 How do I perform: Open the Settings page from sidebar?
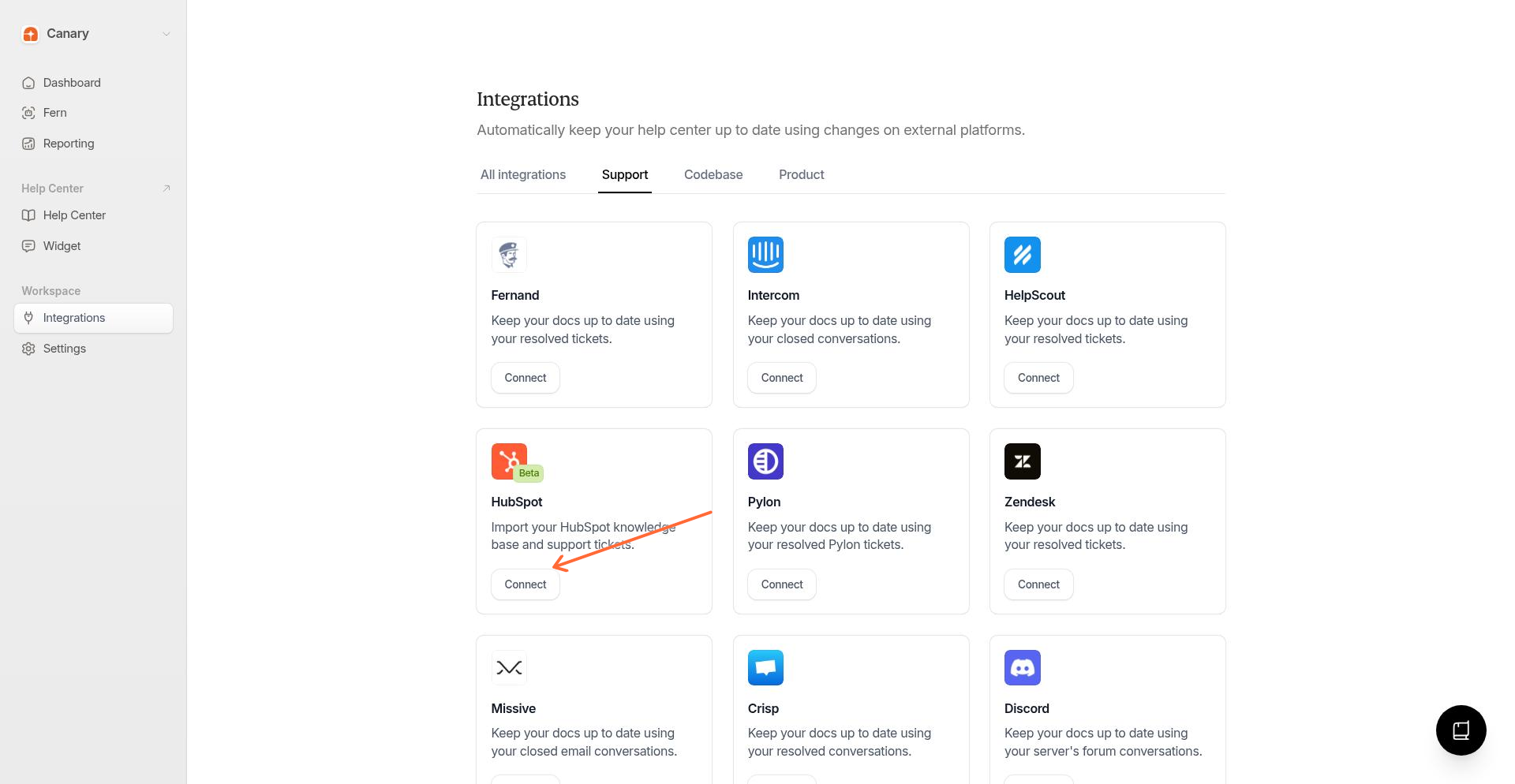pos(65,348)
